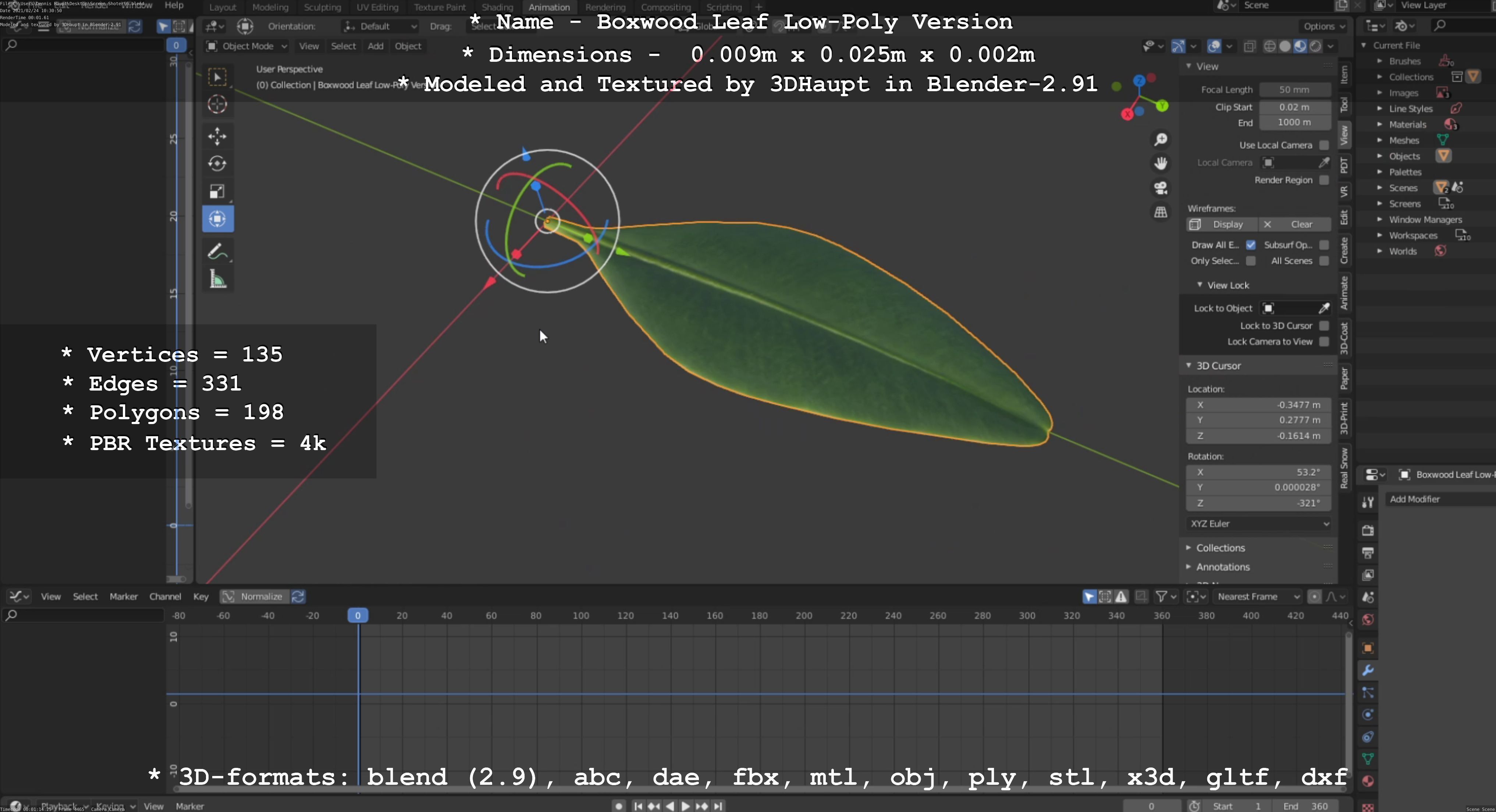Jump to end frame button
This screenshot has height=812, width=1496.
(718, 806)
